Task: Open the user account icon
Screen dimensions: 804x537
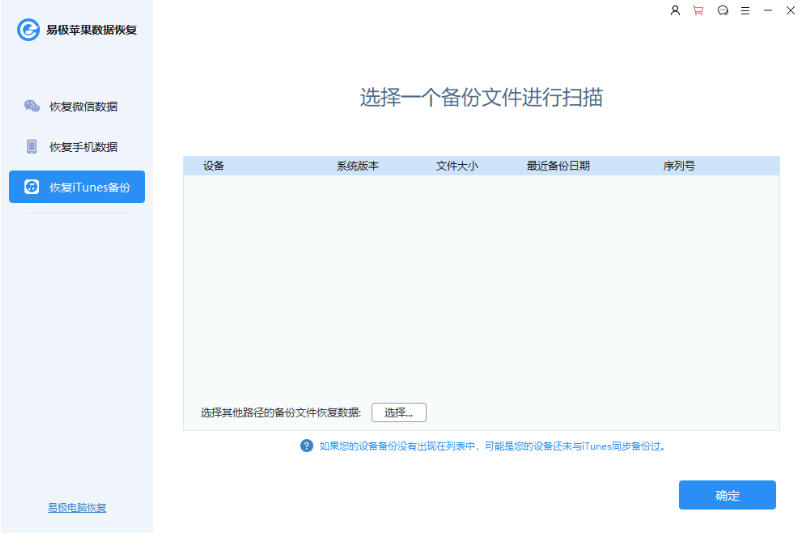Action: [x=675, y=10]
